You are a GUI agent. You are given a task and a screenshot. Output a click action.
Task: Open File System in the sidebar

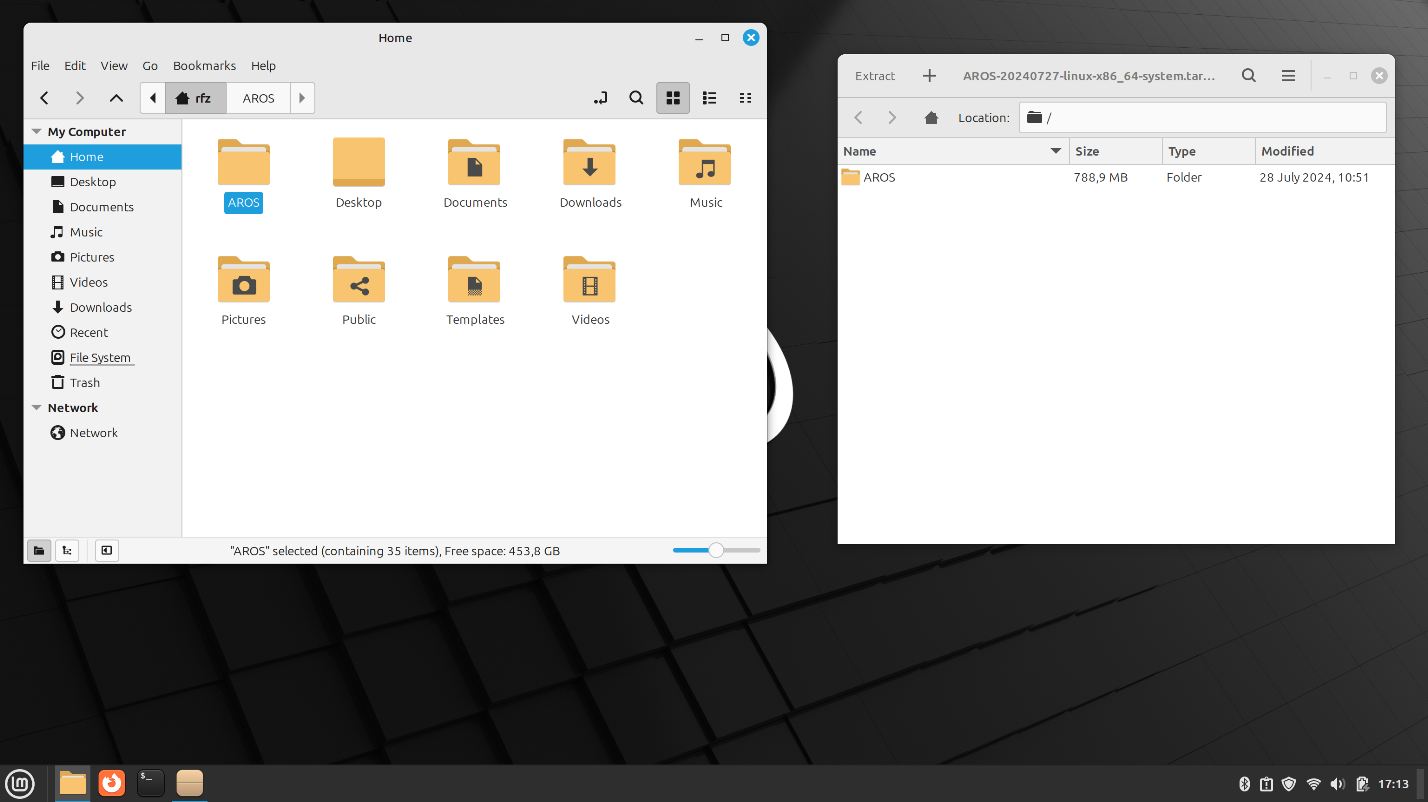click(103, 357)
